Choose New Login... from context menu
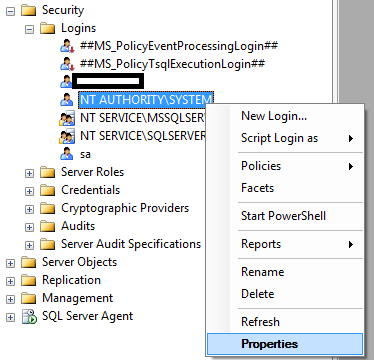Image resolution: width=374 pixels, height=360 pixels. click(x=284, y=116)
